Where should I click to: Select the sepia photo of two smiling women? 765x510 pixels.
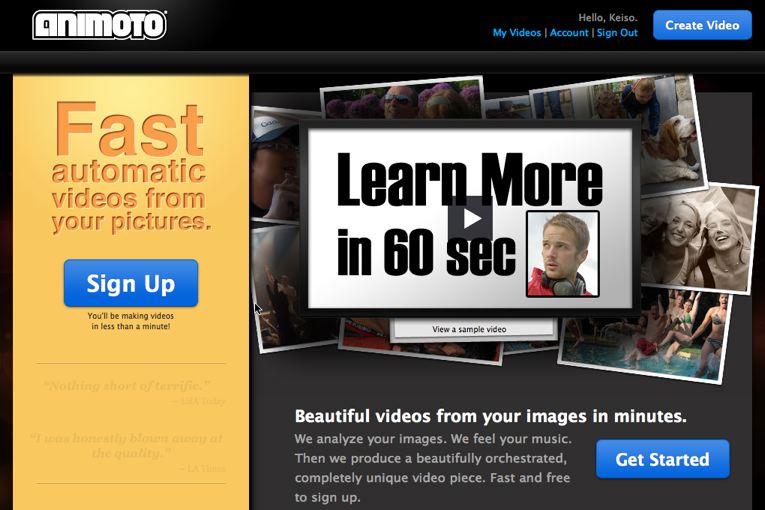(x=697, y=235)
